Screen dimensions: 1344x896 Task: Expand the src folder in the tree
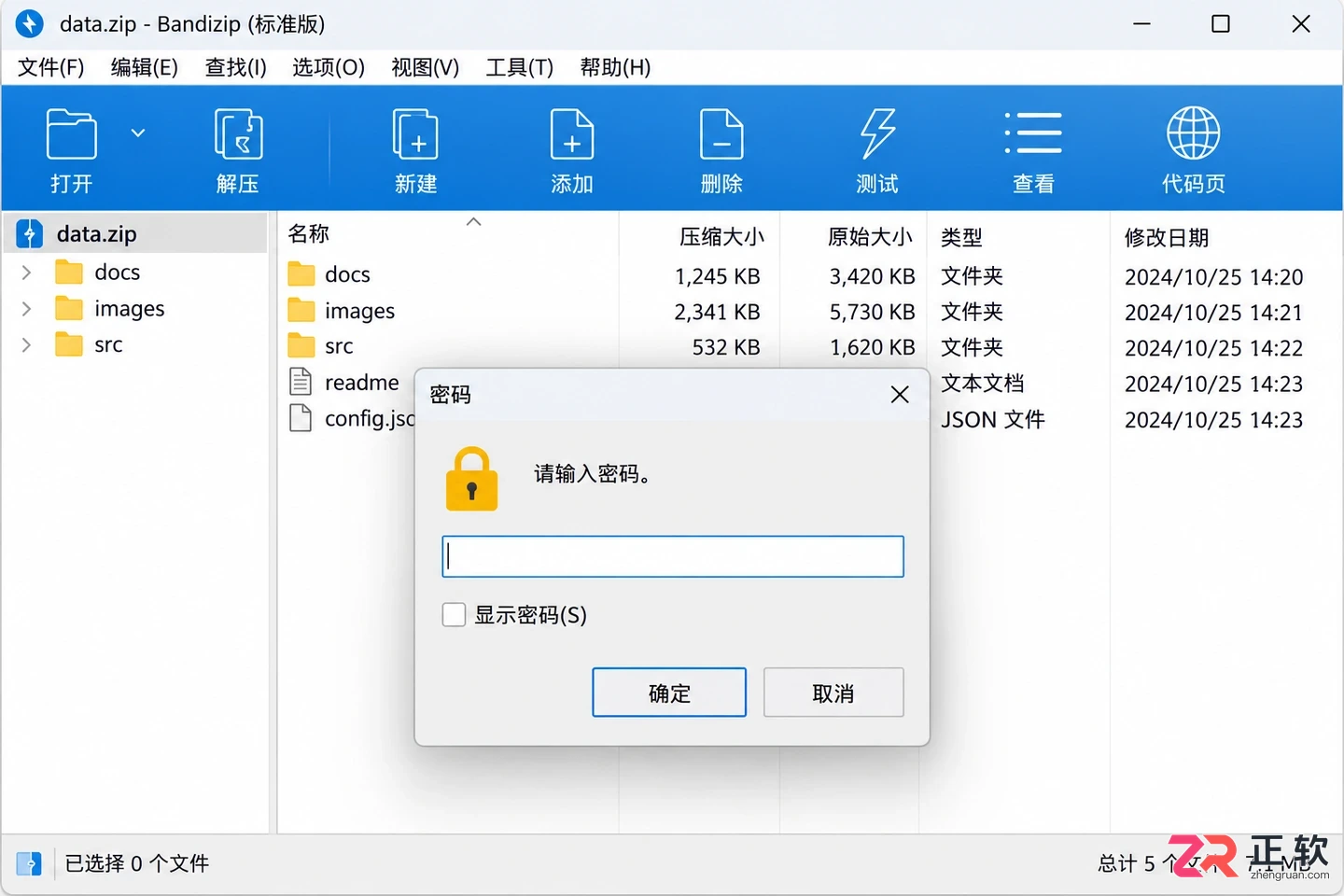pos(26,345)
